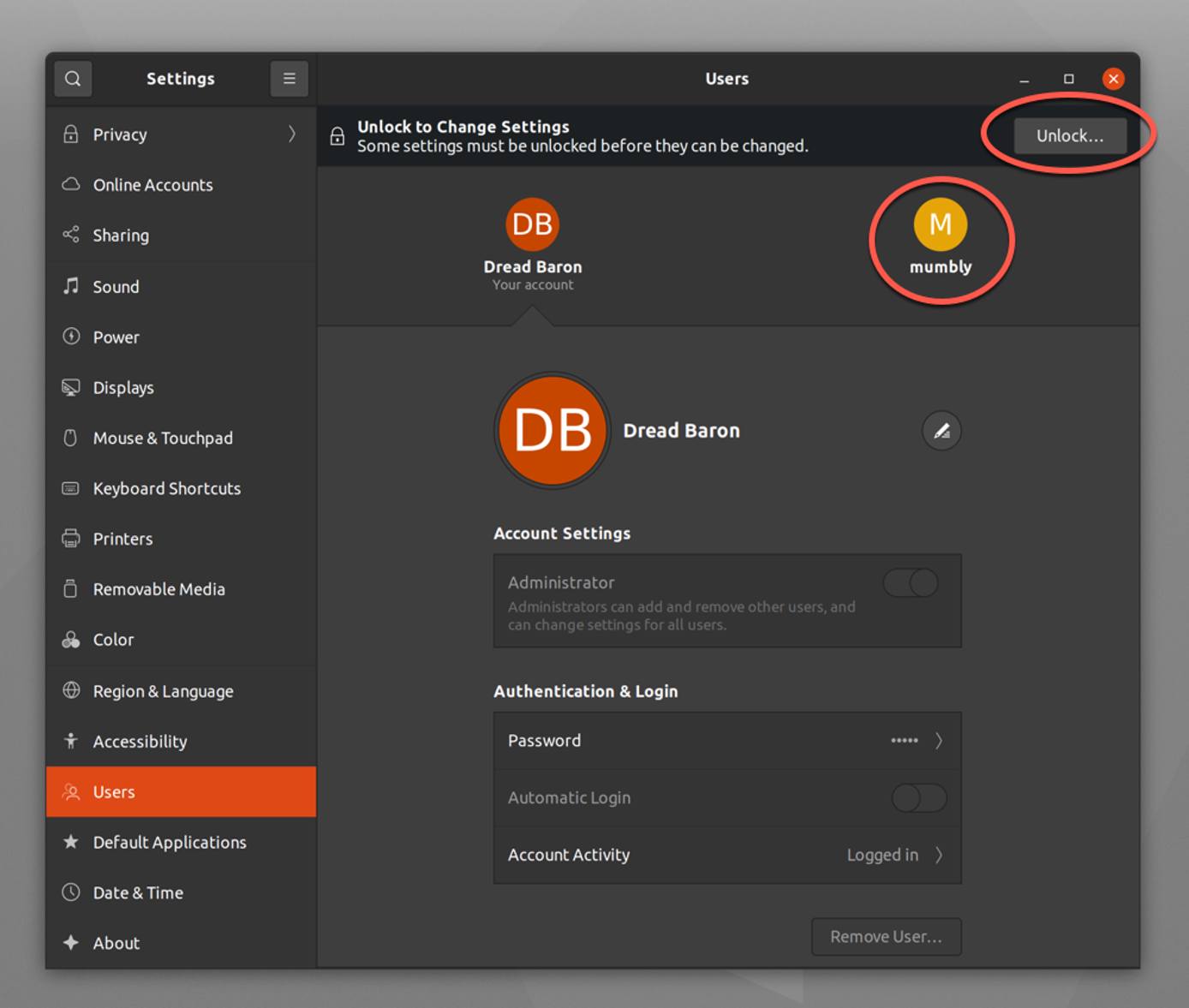Screen dimensions: 1189x1008
Task: Open the Password settings via its chevron
Action: coord(939,740)
